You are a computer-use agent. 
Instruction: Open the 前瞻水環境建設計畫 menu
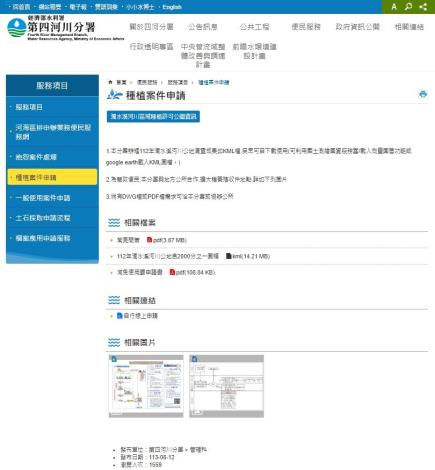tap(254, 51)
